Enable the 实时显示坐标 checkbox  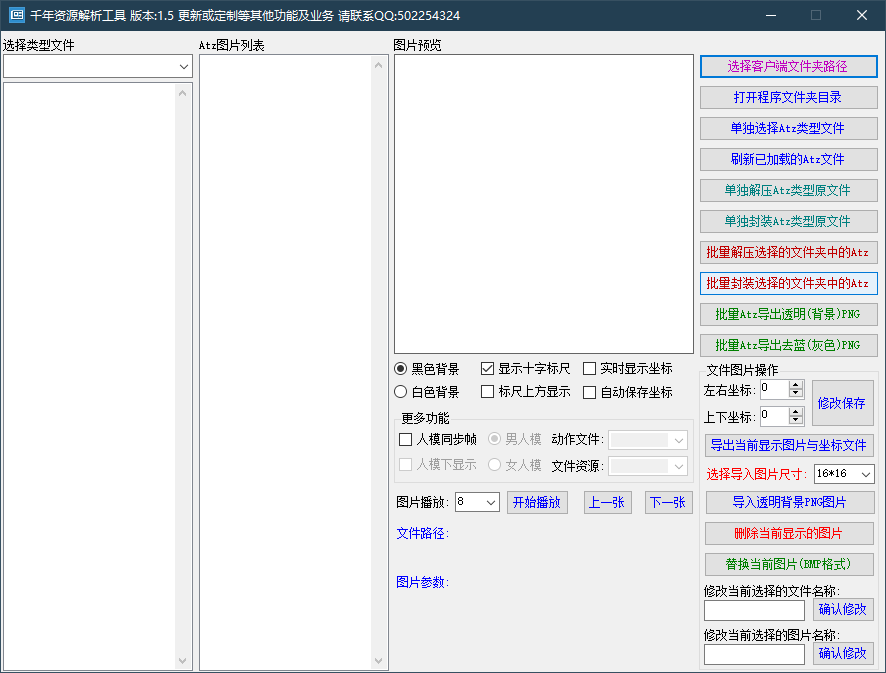pyautogui.click(x=590, y=368)
